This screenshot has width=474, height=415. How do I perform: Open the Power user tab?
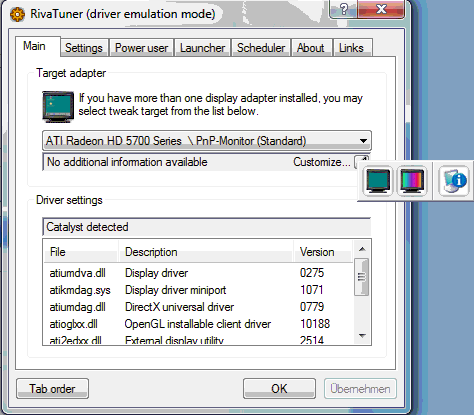(141, 48)
